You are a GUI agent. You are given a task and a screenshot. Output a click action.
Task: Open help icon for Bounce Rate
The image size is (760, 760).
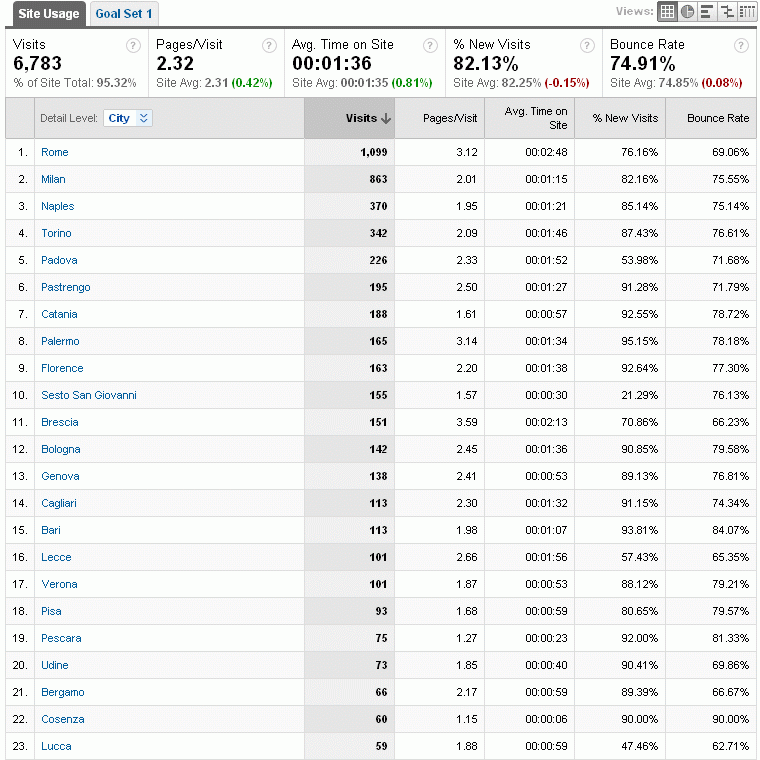741,46
